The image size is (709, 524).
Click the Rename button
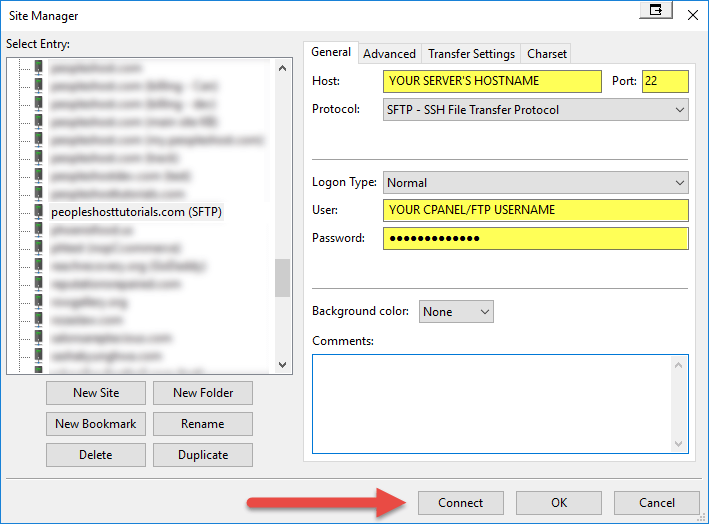[x=203, y=424]
